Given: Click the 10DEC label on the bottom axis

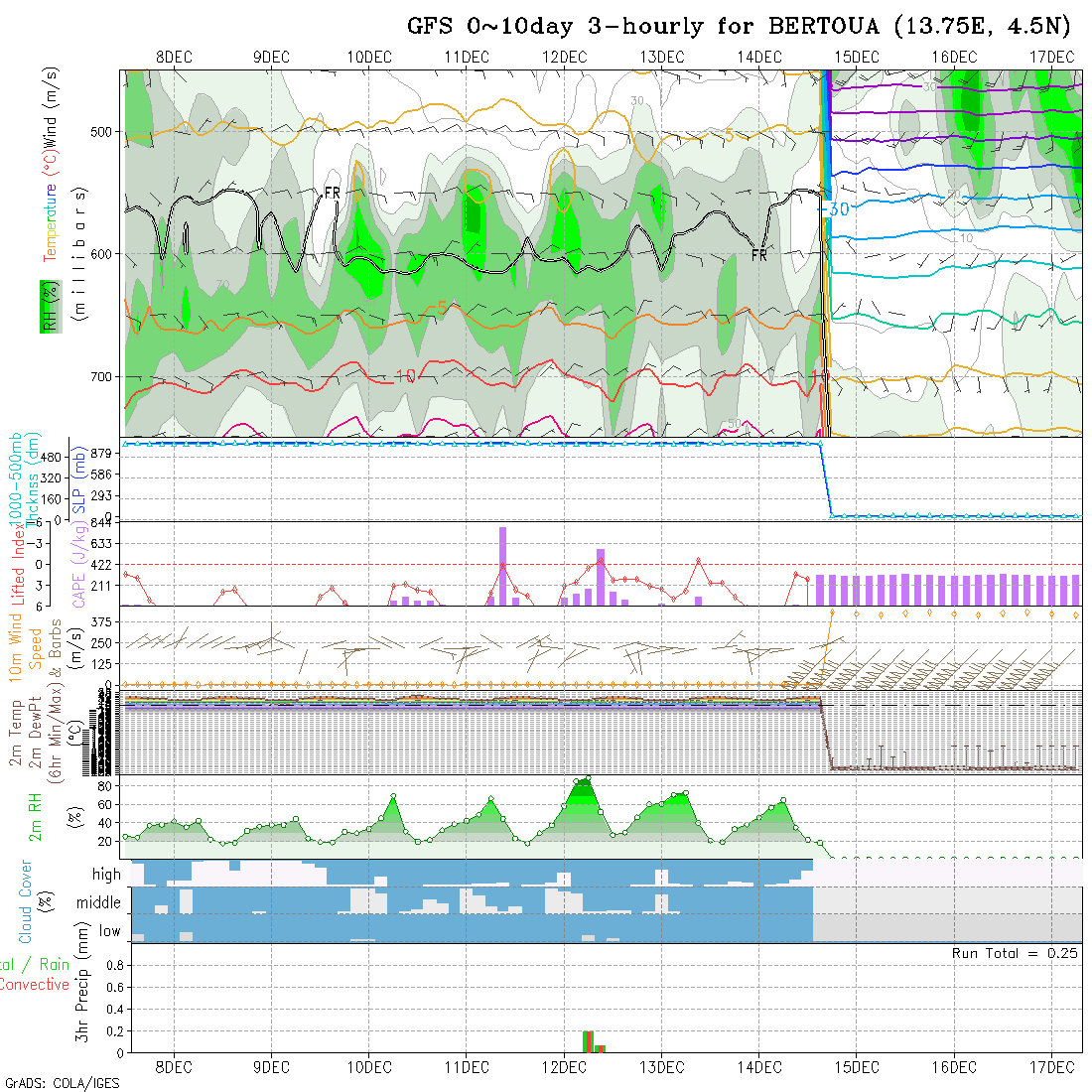Looking at the screenshot, I should [368, 1067].
